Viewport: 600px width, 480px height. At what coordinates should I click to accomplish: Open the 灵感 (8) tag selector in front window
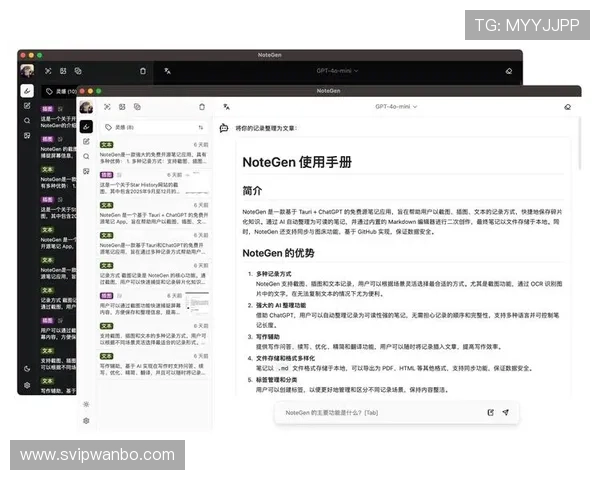[154, 127]
